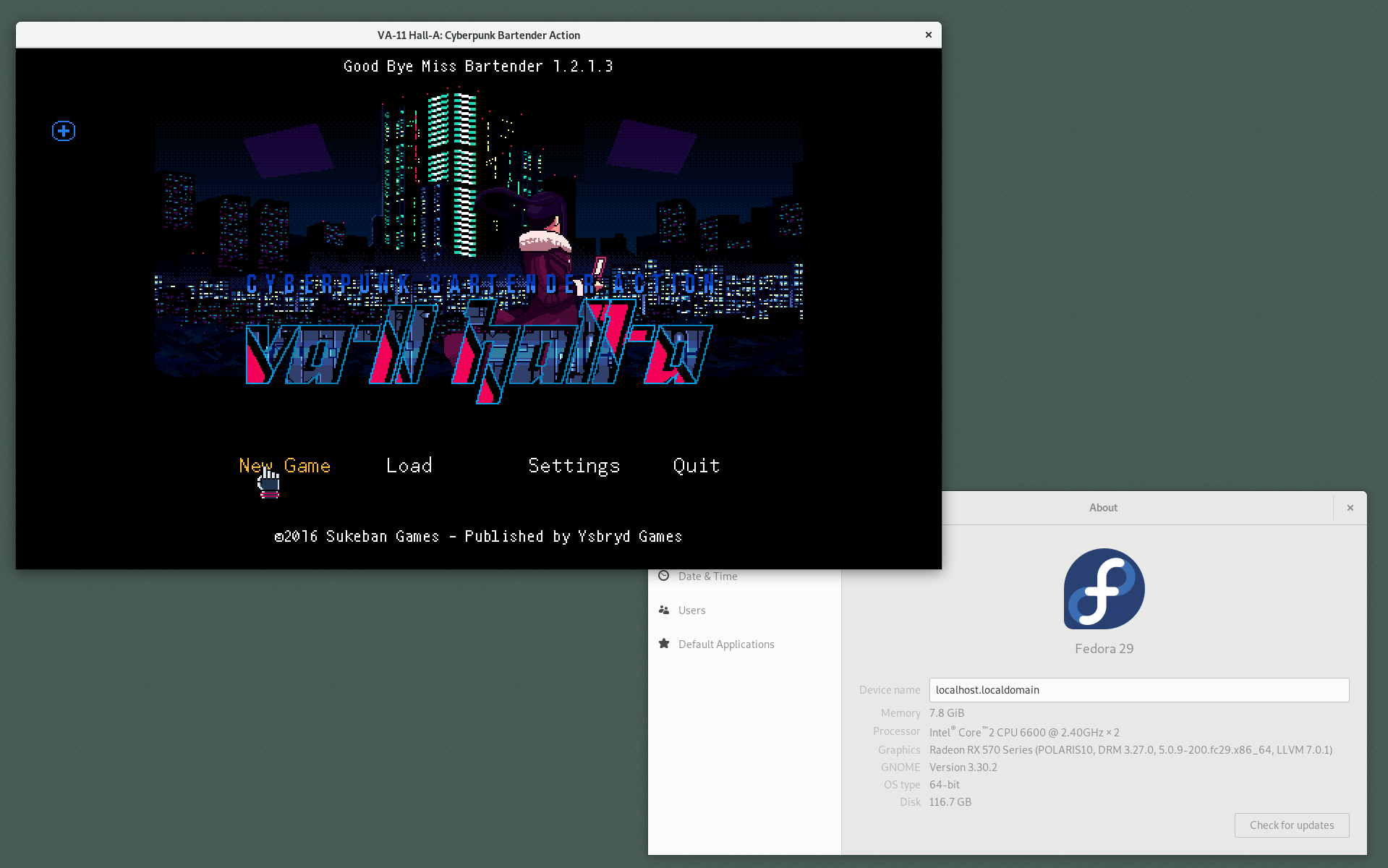This screenshot has width=1388, height=868.
Task: Check for updates in About panel
Action: [x=1292, y=825]
